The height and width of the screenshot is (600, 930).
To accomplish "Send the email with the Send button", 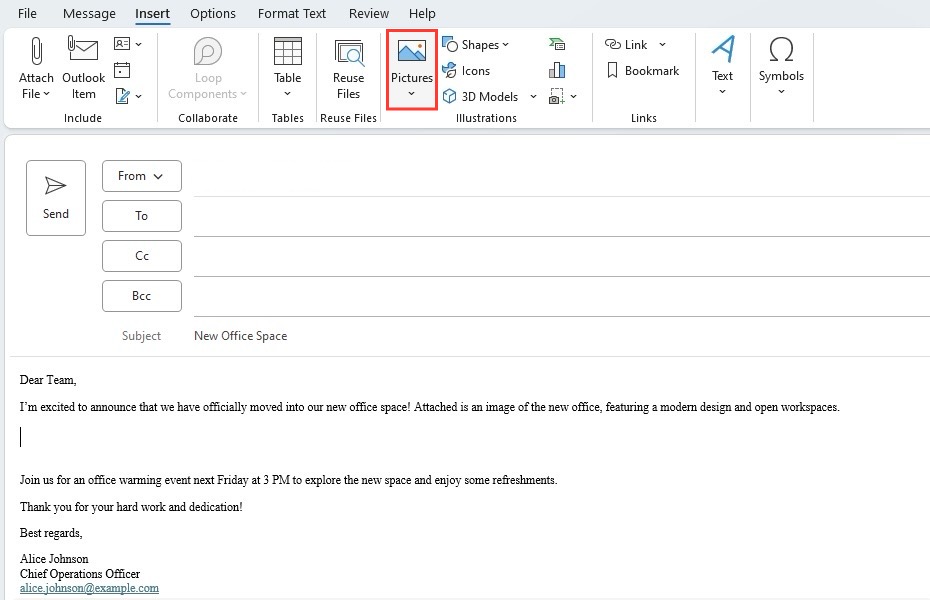I will [56, 198].
